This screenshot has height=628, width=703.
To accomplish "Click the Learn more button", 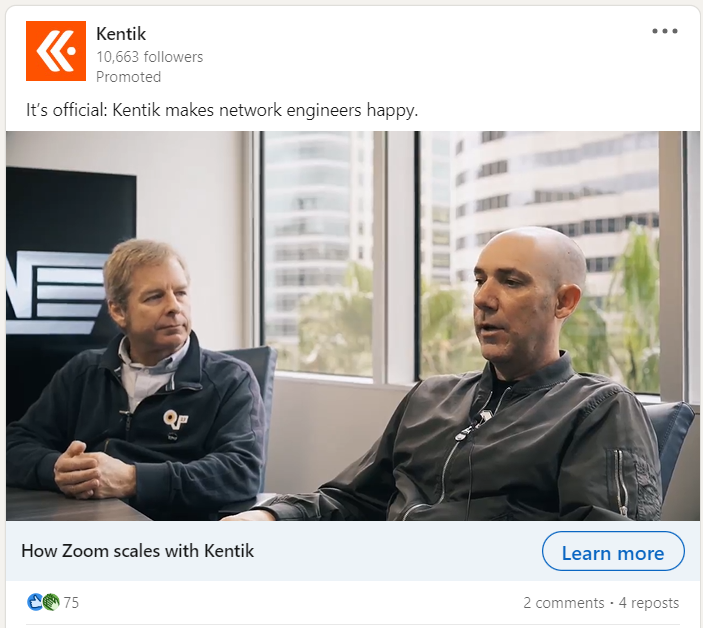I will tap(613, 551).
